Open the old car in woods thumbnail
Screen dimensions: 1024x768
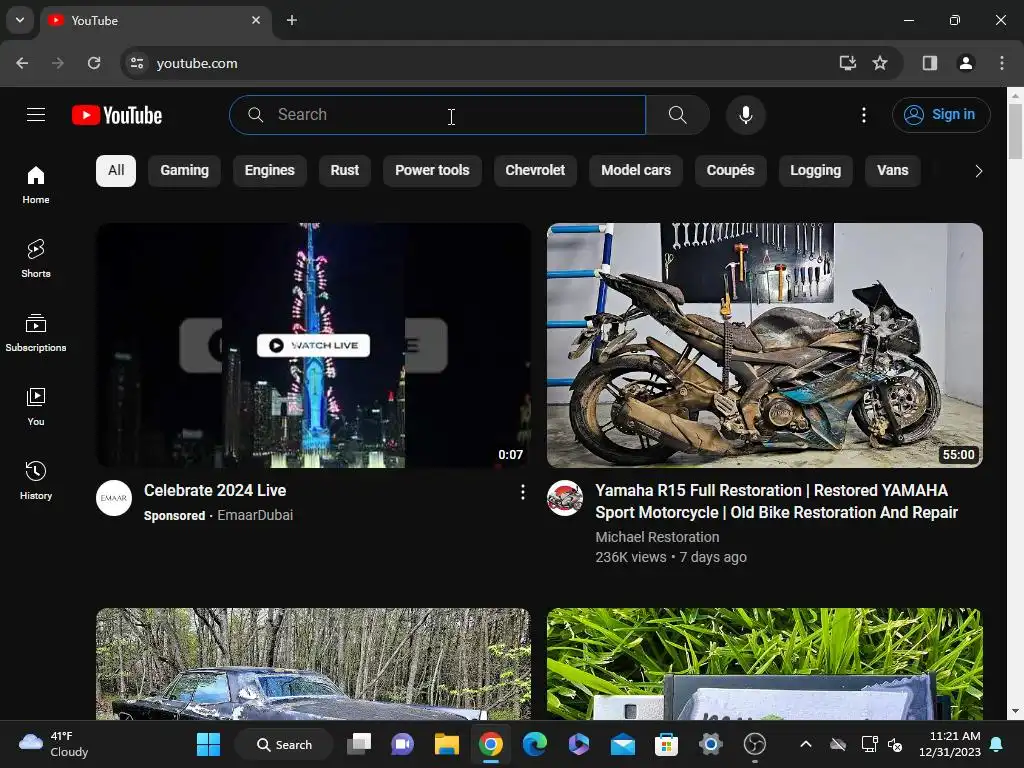[x=313, y=664]
